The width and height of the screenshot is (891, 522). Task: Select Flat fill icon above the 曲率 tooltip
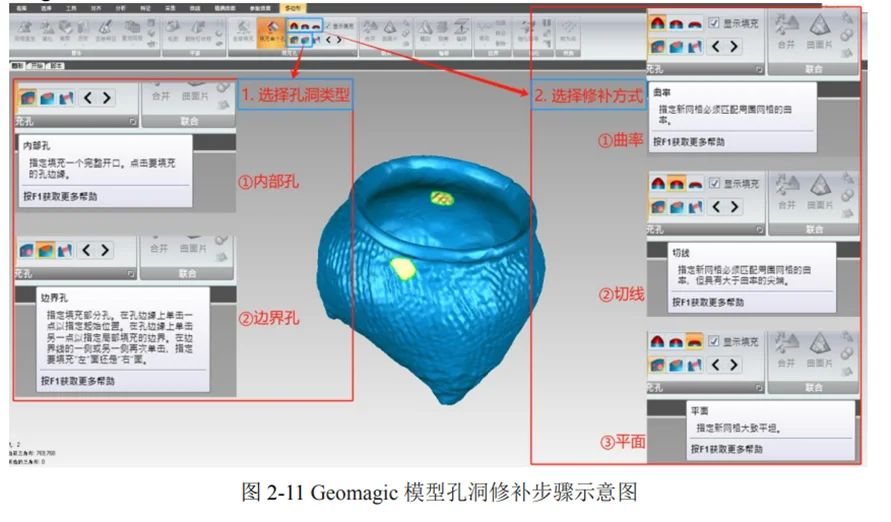click(x=694, y=23)
